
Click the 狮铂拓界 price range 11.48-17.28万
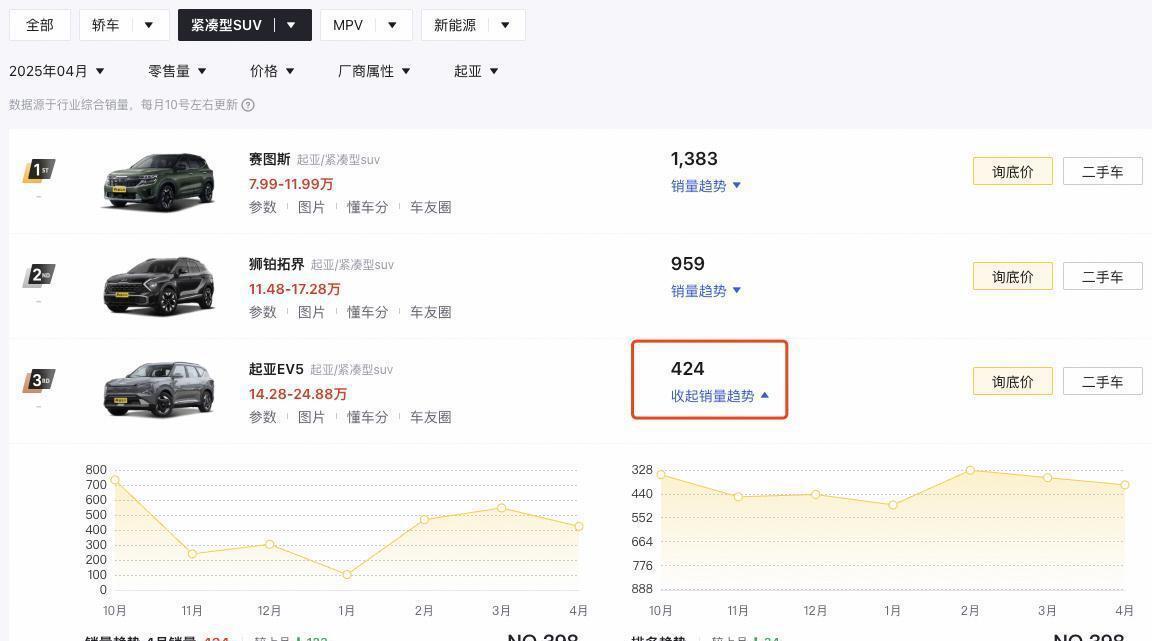point(295,289)
